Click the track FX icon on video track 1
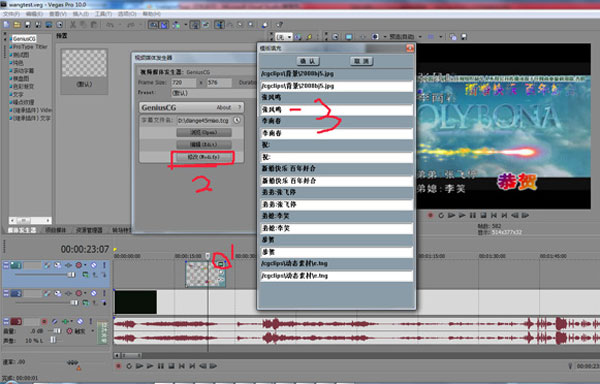 57,265
